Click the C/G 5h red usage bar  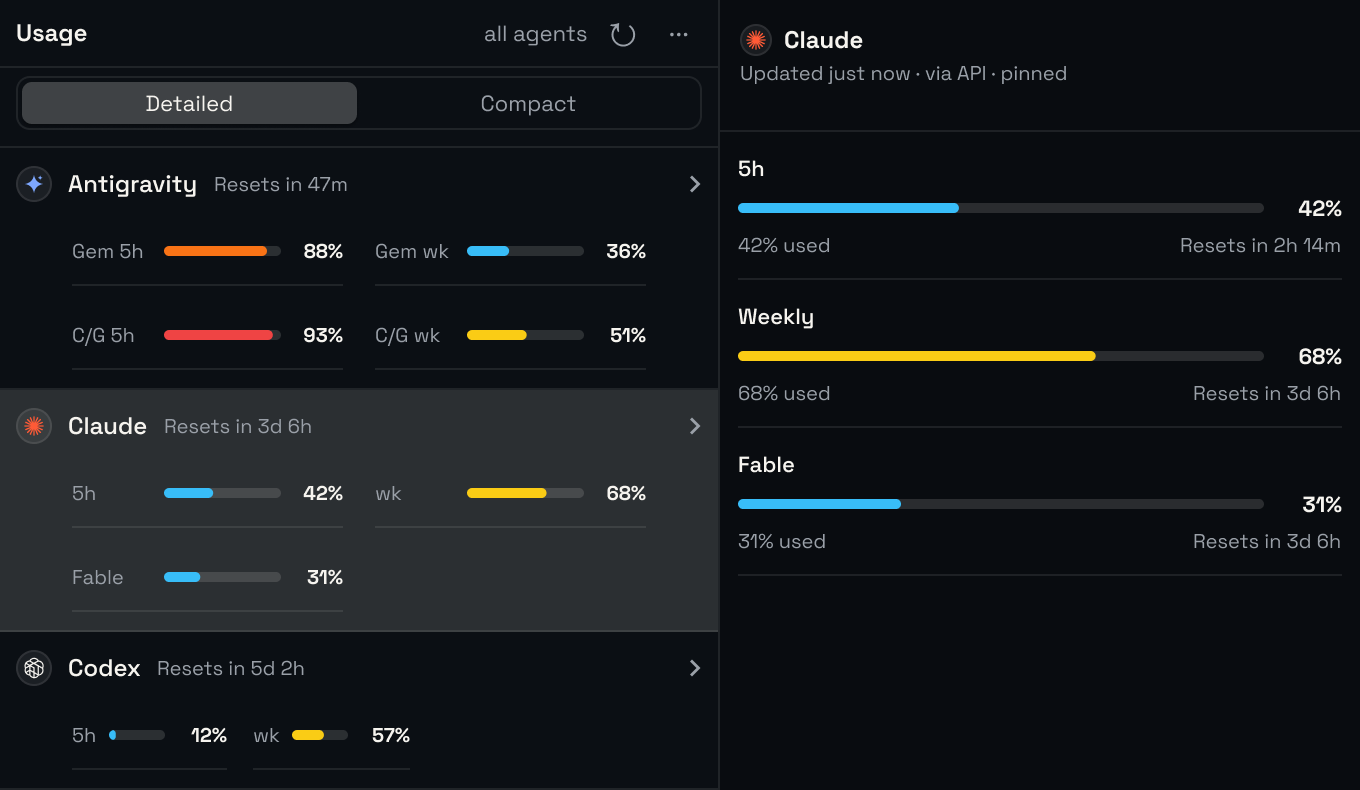(222, 335)
